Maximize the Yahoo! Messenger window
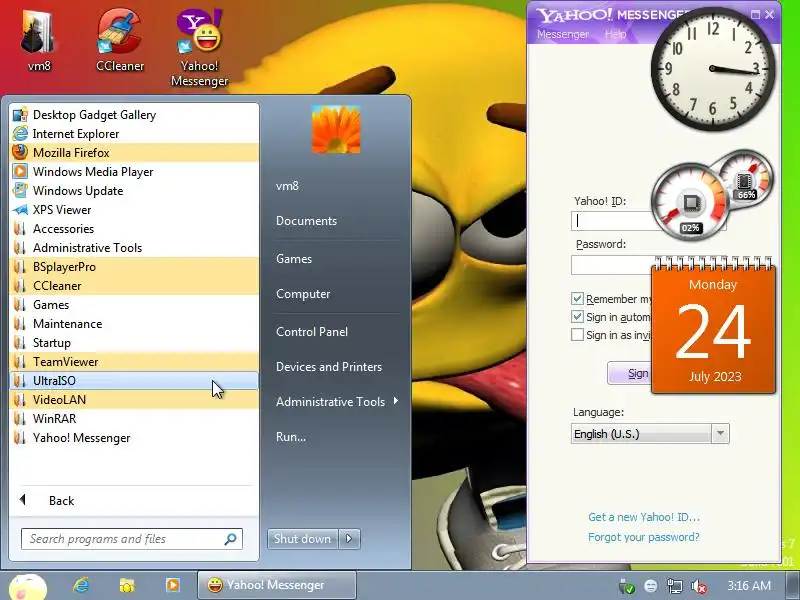Viewport: 800px width, 600px height. [756, 15]
